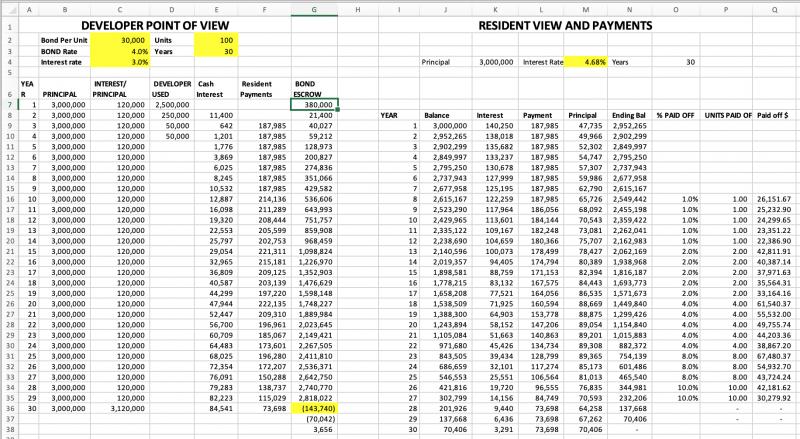Click the Payment column heading
This screenshot has height=439, width=800.
pyautogui.click(x=537, y=115)
